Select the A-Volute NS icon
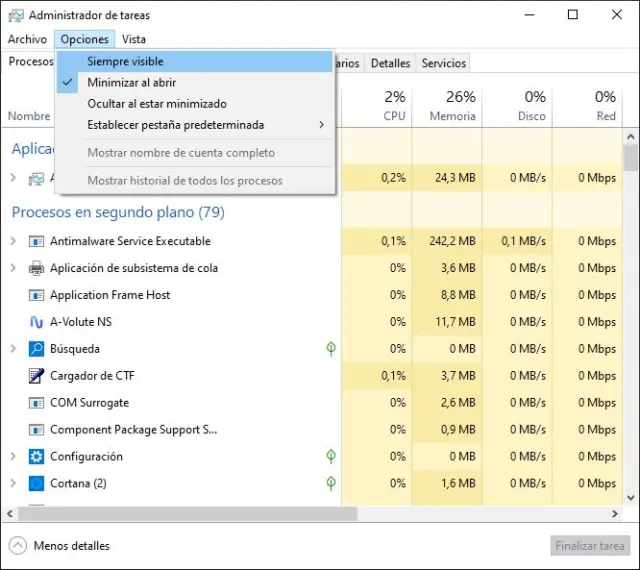This screenshot has width=640, height=570. click(x=36, y=322)
